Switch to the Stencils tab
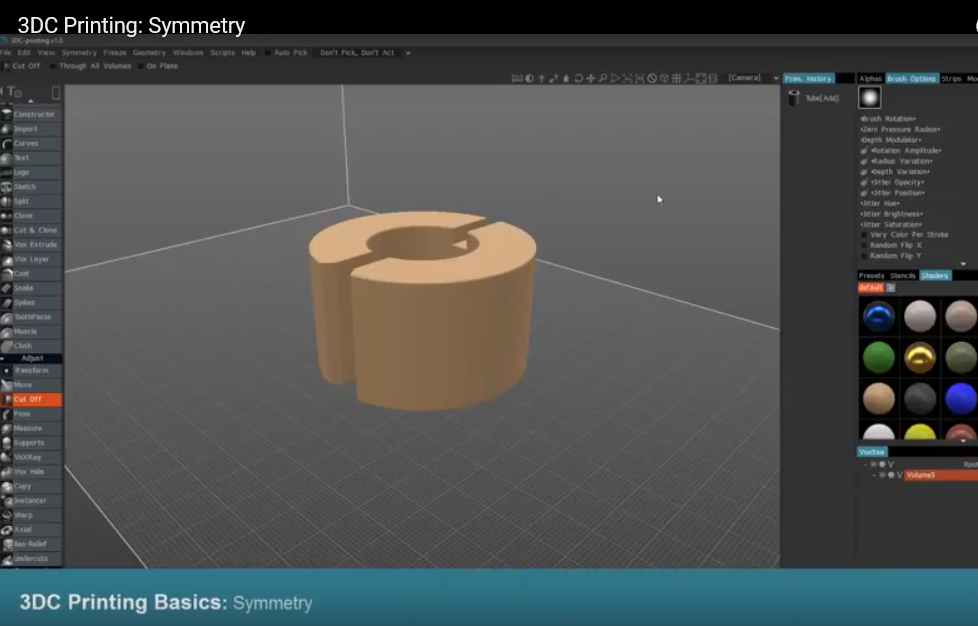This screenshot has height=626, width=978. point(903,276)
